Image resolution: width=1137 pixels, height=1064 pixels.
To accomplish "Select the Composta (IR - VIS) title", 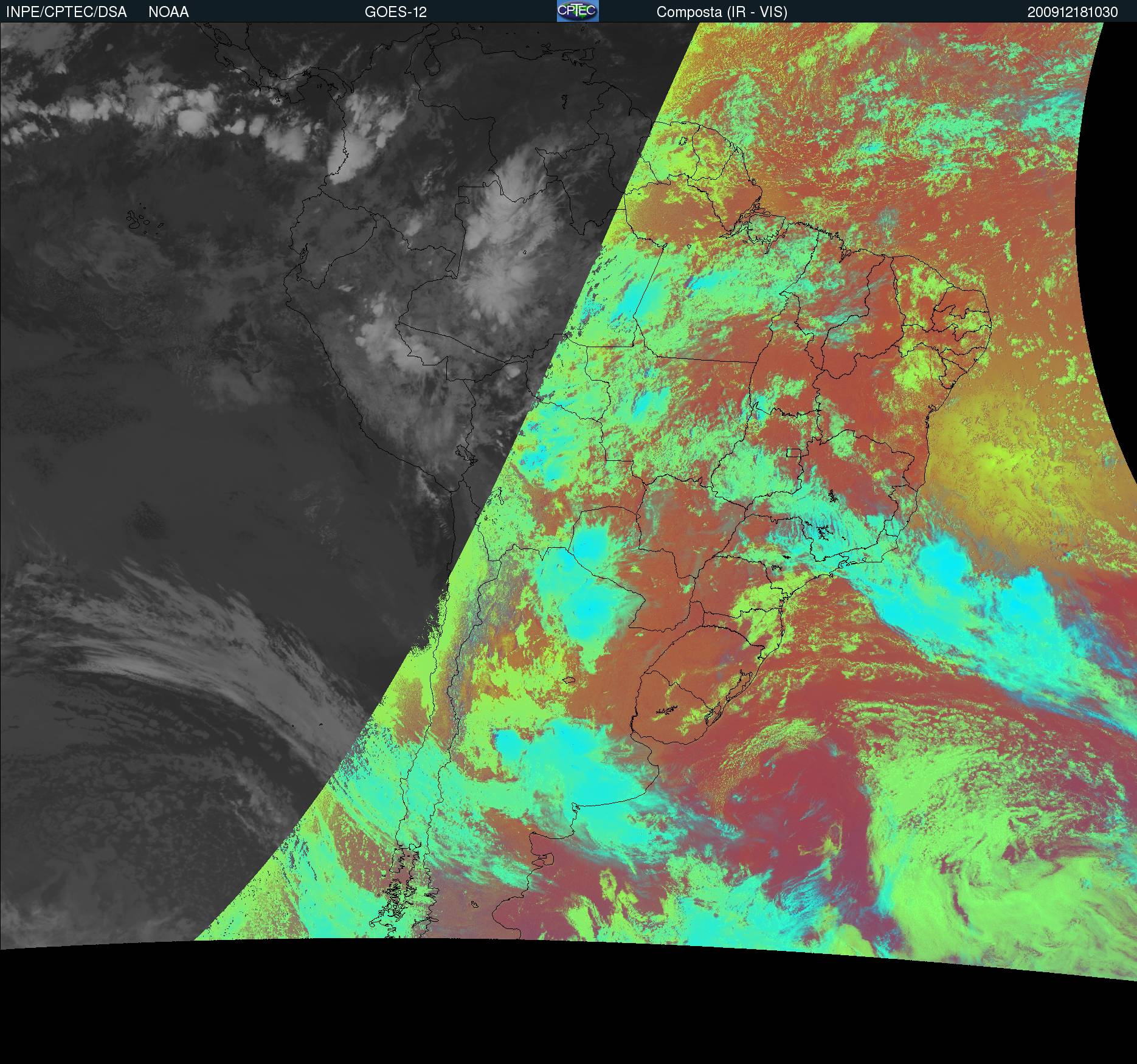I will 722,13.
